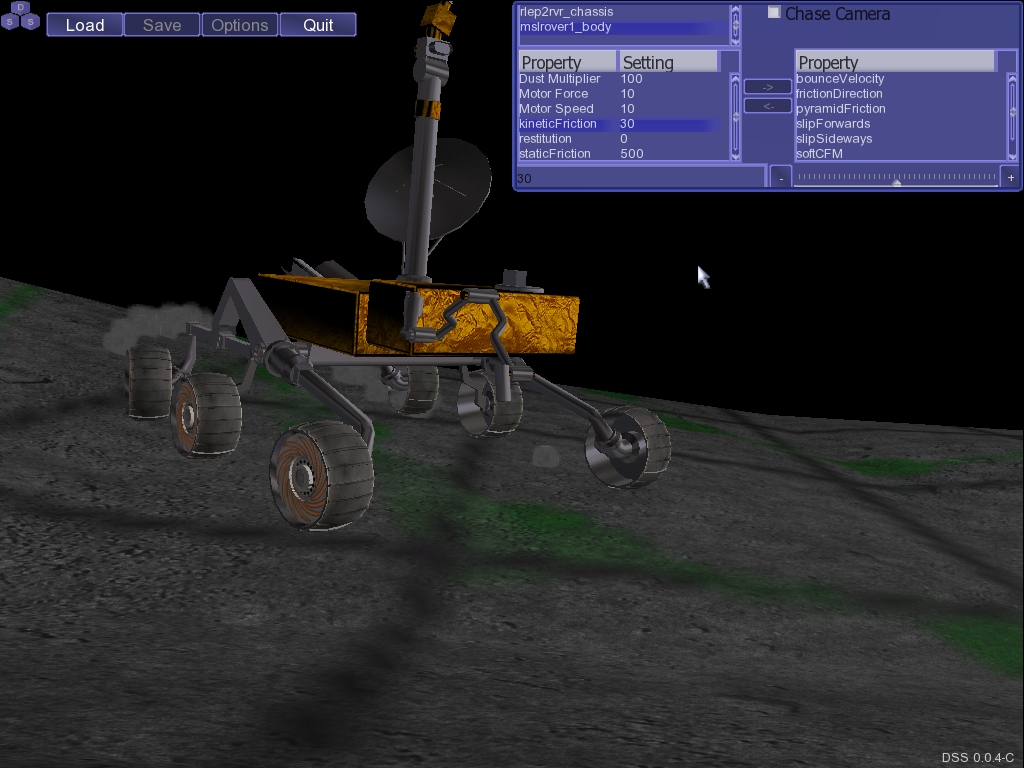The image size is (1024, 768).
Task: Click the Property column header in settings table
Action: pos(568,62)
